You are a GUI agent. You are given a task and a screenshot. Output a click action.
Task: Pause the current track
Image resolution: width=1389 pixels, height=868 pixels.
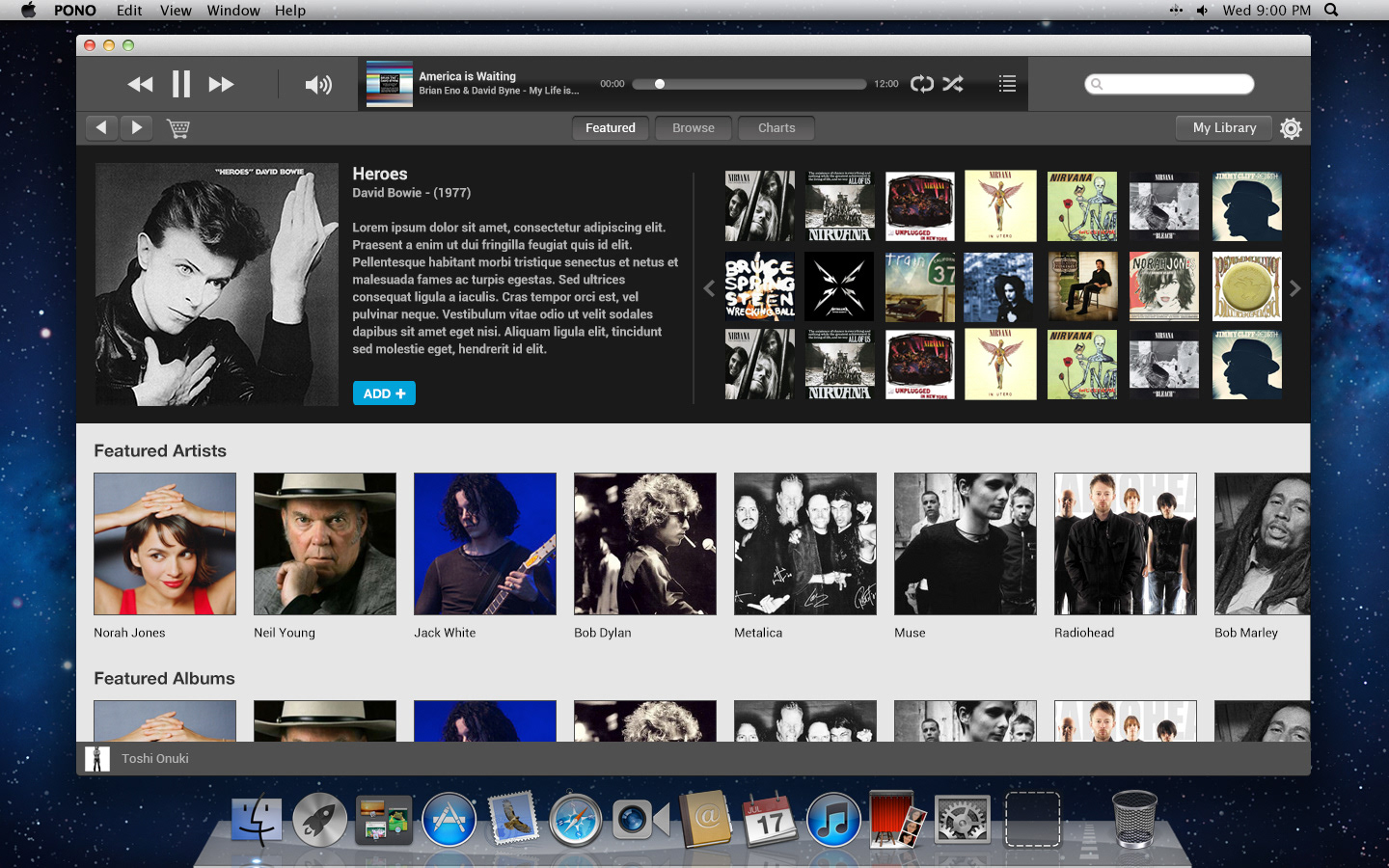click(181, 85)
